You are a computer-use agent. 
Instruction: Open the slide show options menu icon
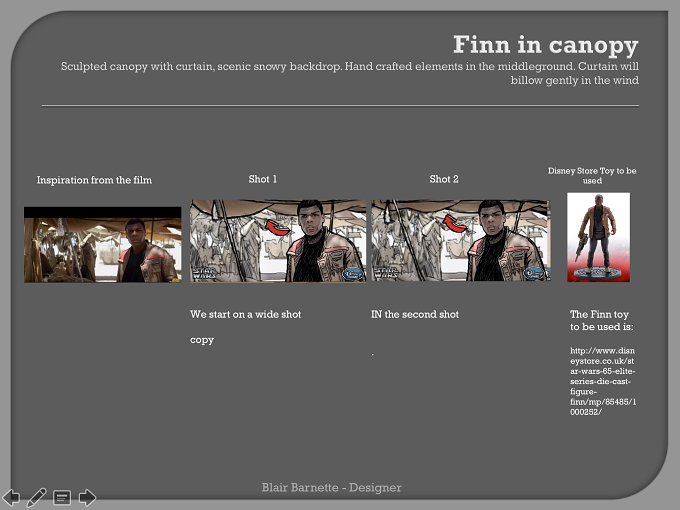point(62,497)
